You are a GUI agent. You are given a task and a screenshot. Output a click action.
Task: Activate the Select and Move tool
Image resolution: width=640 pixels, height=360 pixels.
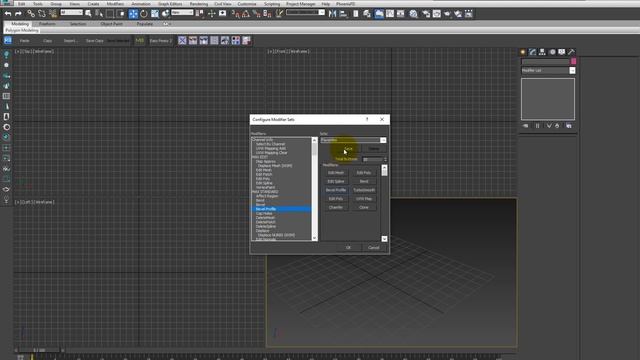(133, 14)
